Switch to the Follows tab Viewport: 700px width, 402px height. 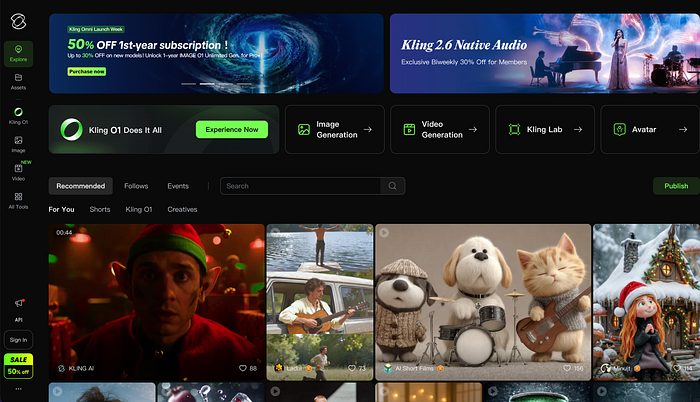pyautogui.click(x=136, y=186)
